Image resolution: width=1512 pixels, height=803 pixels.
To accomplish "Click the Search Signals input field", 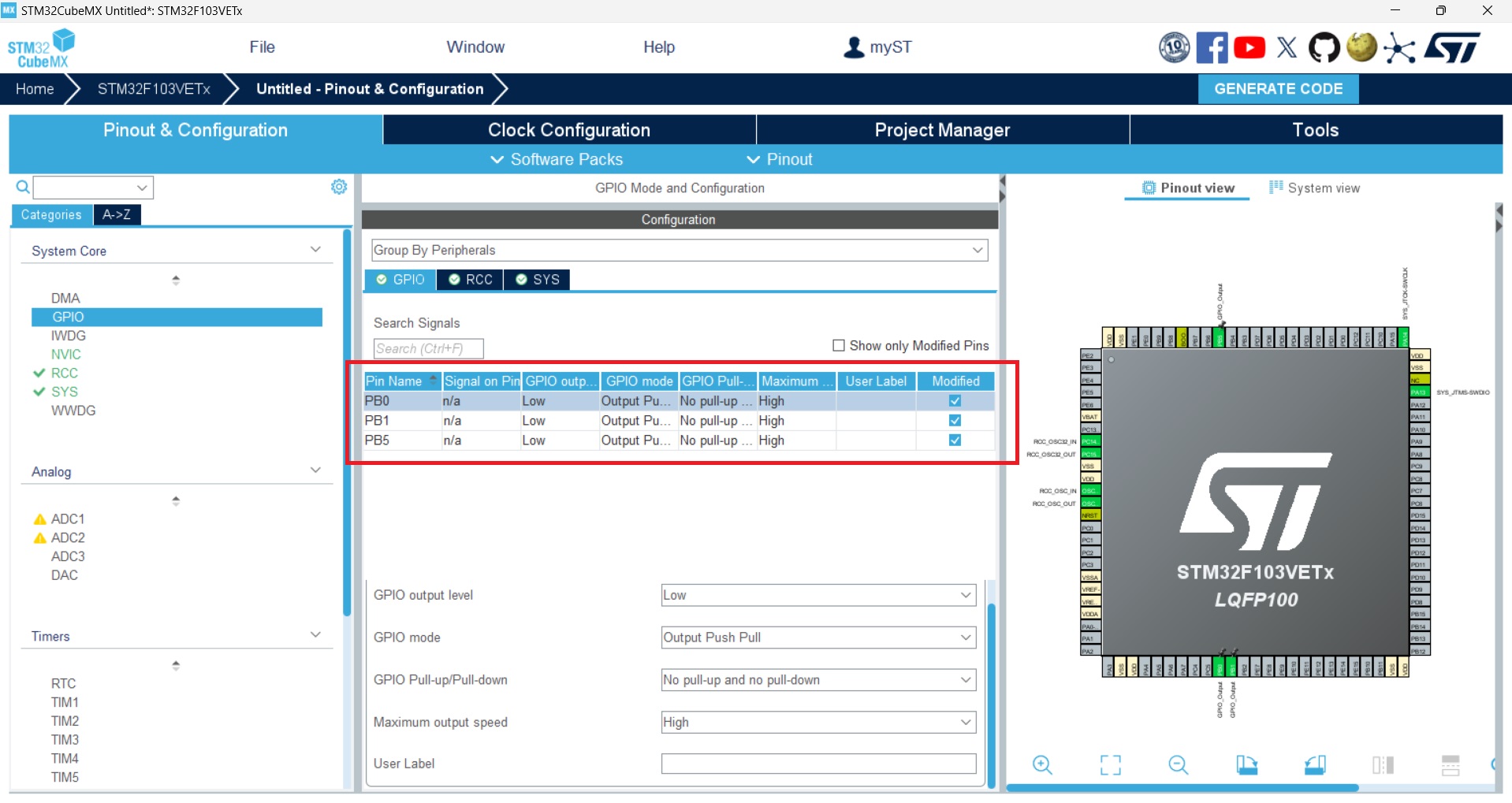I will (428, 348).
